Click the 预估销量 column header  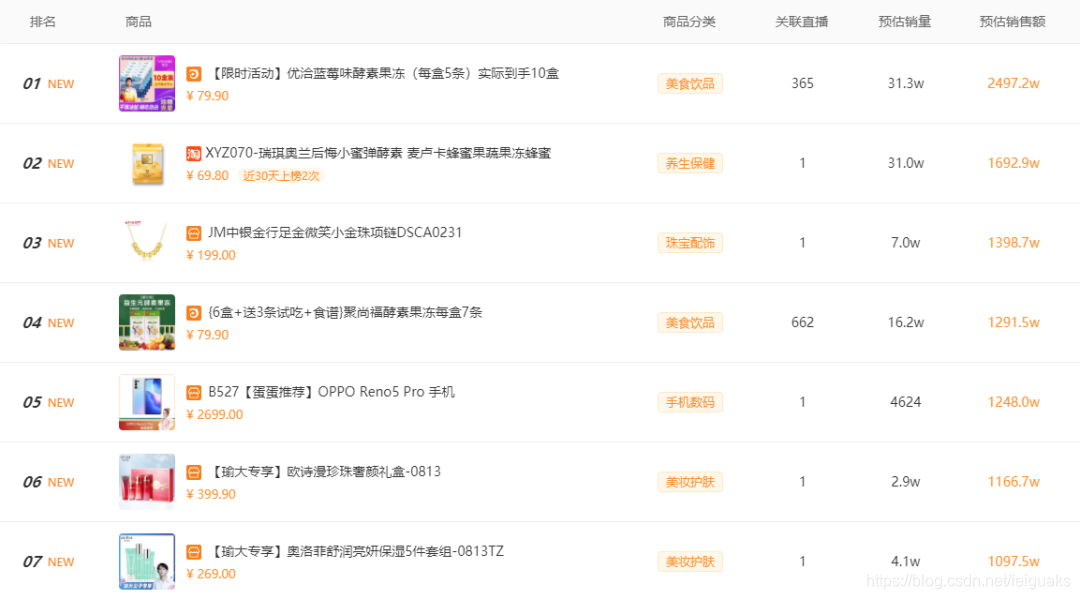click(905, 22)
